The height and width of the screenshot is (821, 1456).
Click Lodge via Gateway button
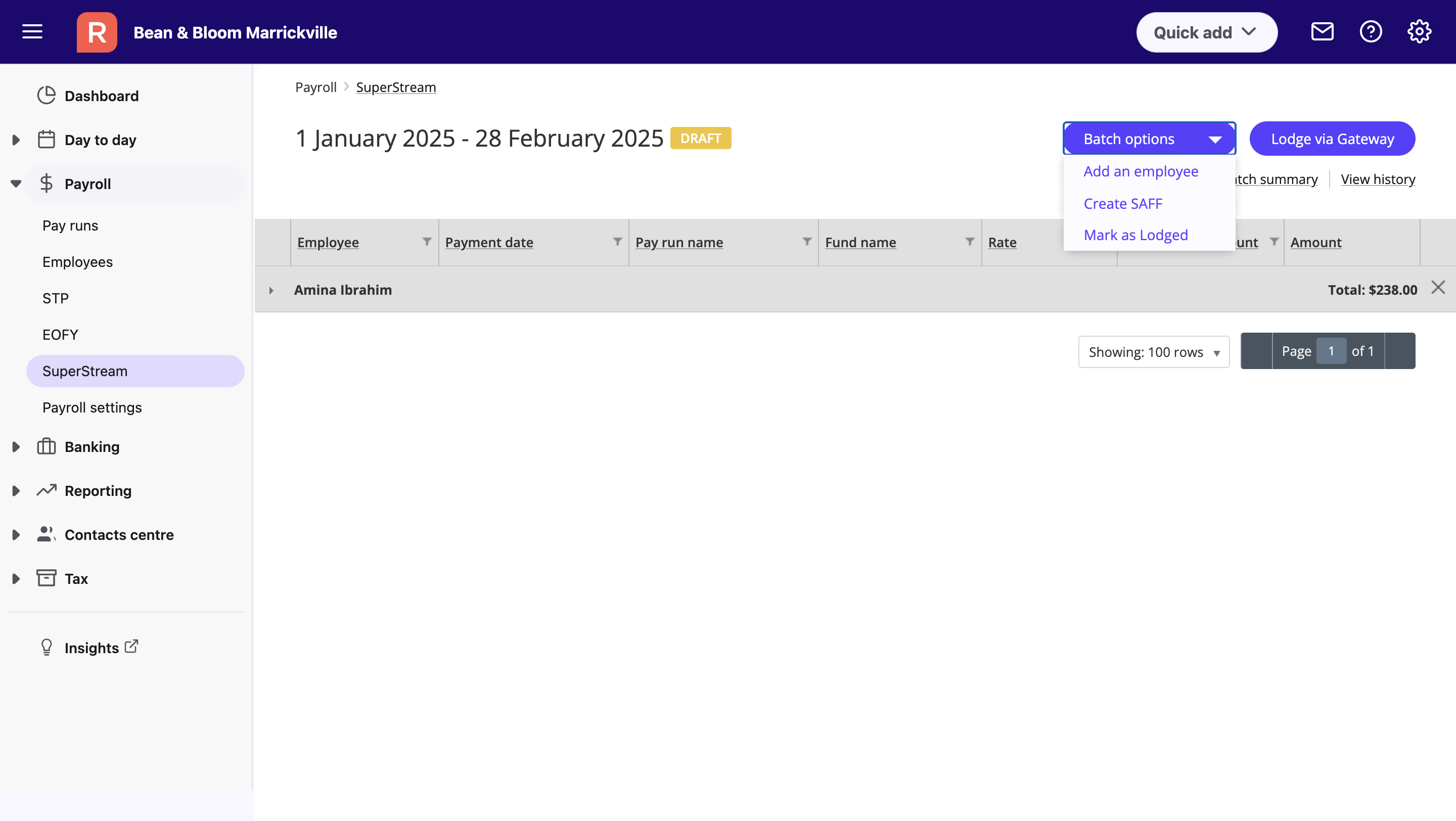coord(1332,138)
